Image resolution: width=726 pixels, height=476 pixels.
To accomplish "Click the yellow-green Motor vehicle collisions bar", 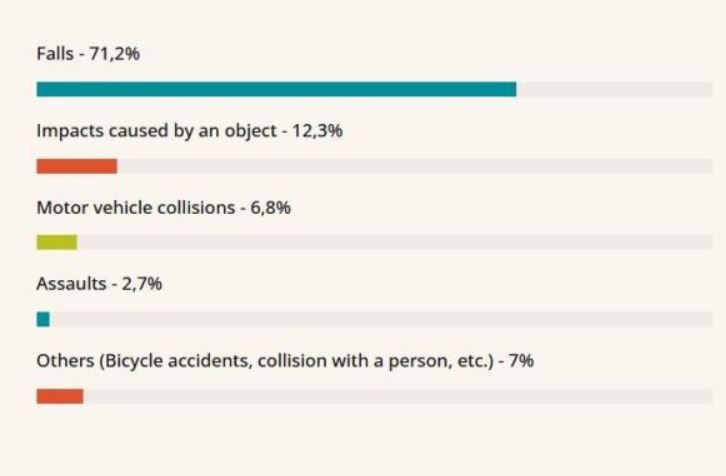I will [56, 242].
